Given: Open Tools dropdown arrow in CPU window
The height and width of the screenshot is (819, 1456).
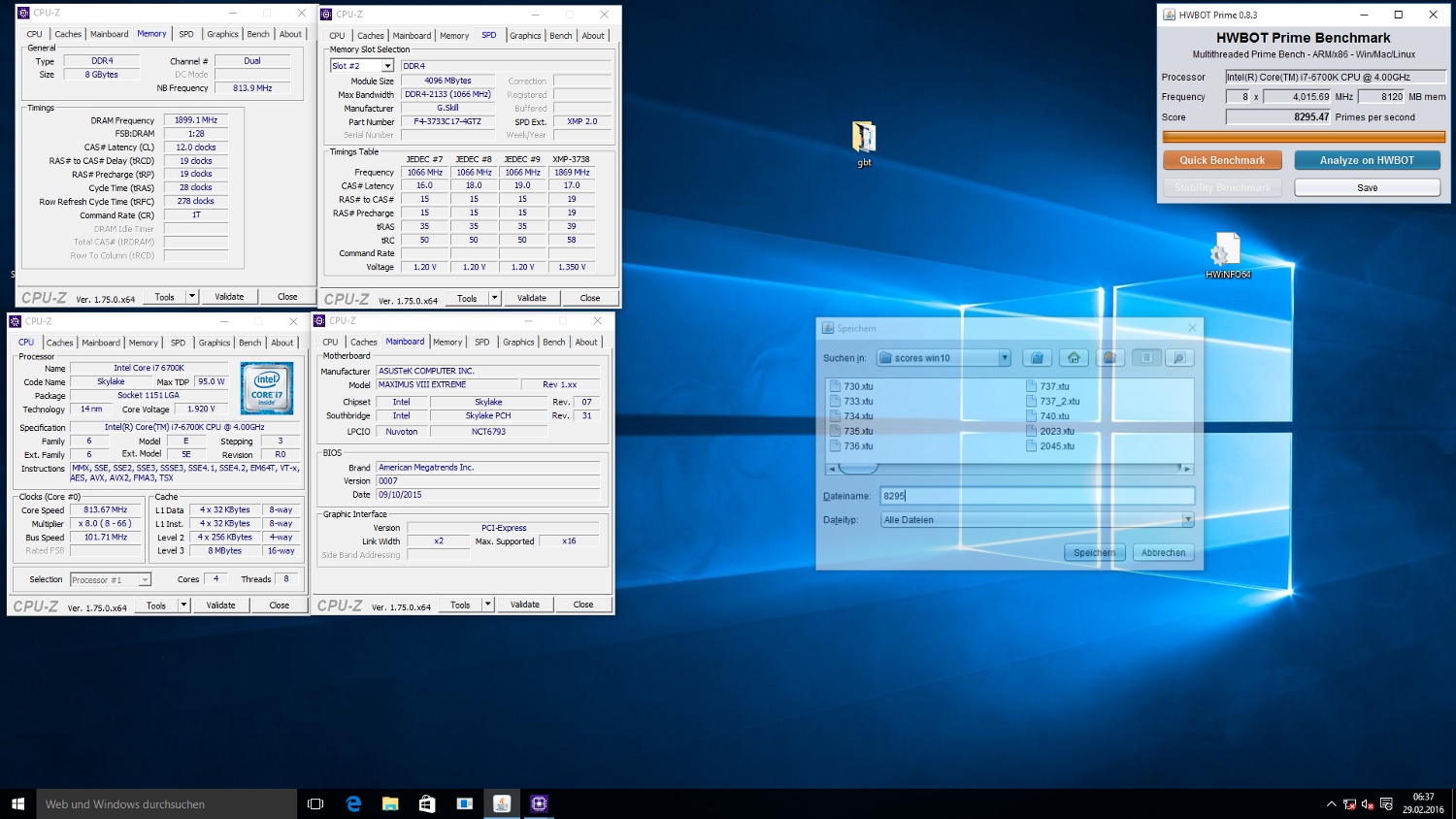Looking at the screenshot, I should pyautogui.click(x=183, y=605).
